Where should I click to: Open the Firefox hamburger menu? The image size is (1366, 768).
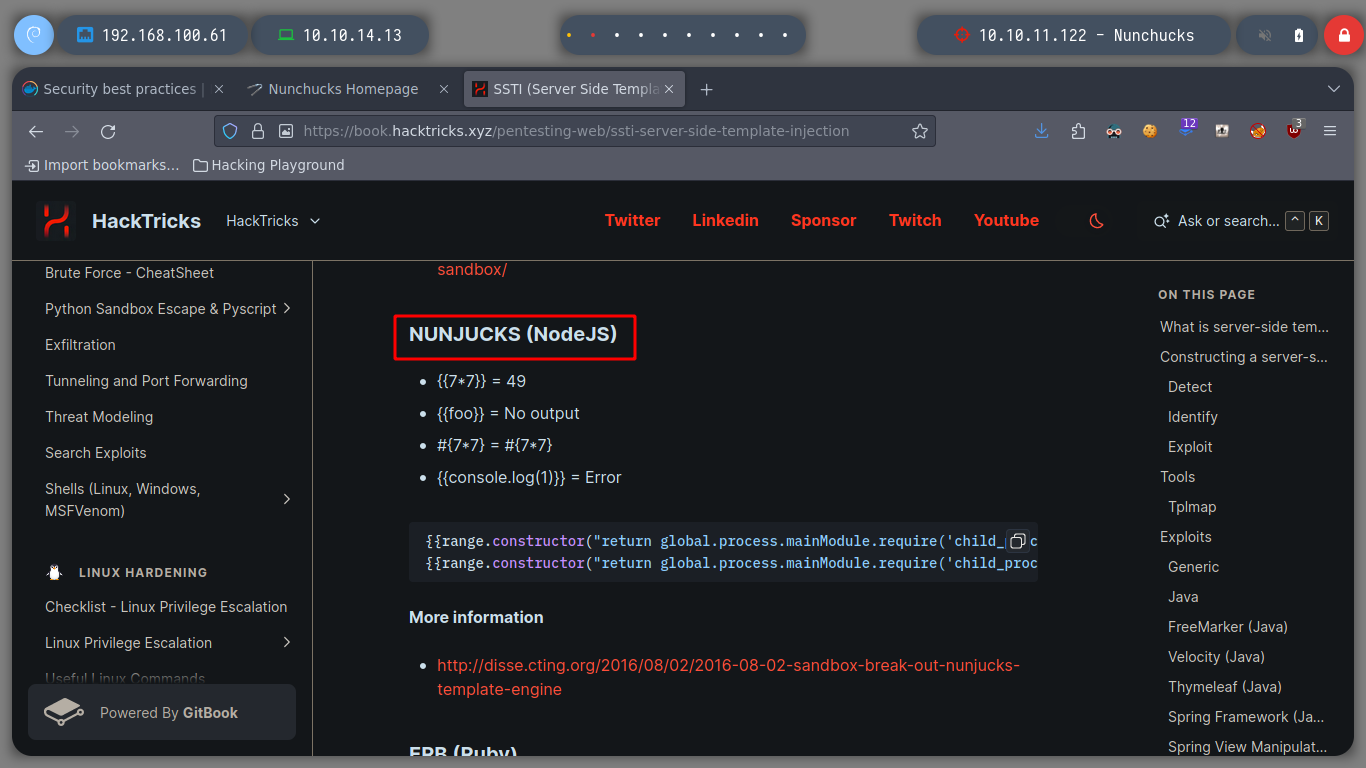coord(1330,131)
